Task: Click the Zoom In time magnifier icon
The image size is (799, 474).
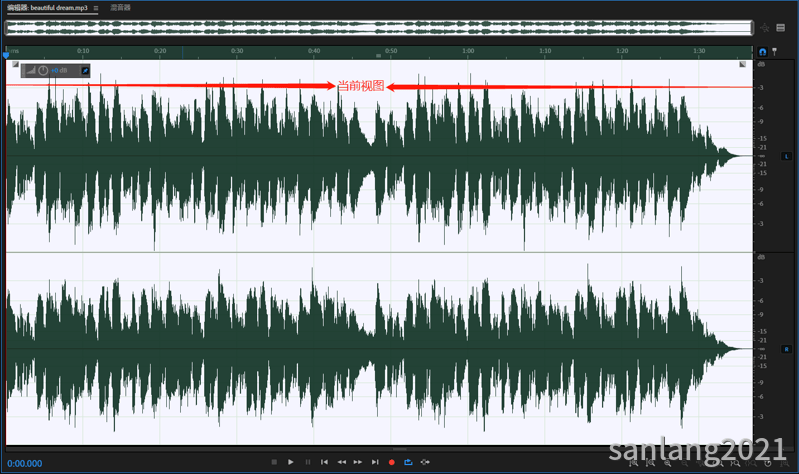Action: pos(668,463)
